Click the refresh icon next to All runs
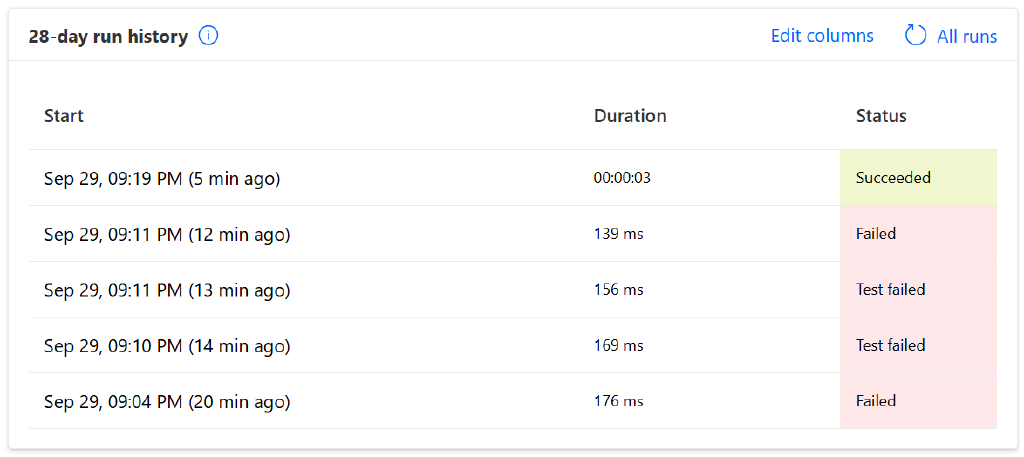 915,36
